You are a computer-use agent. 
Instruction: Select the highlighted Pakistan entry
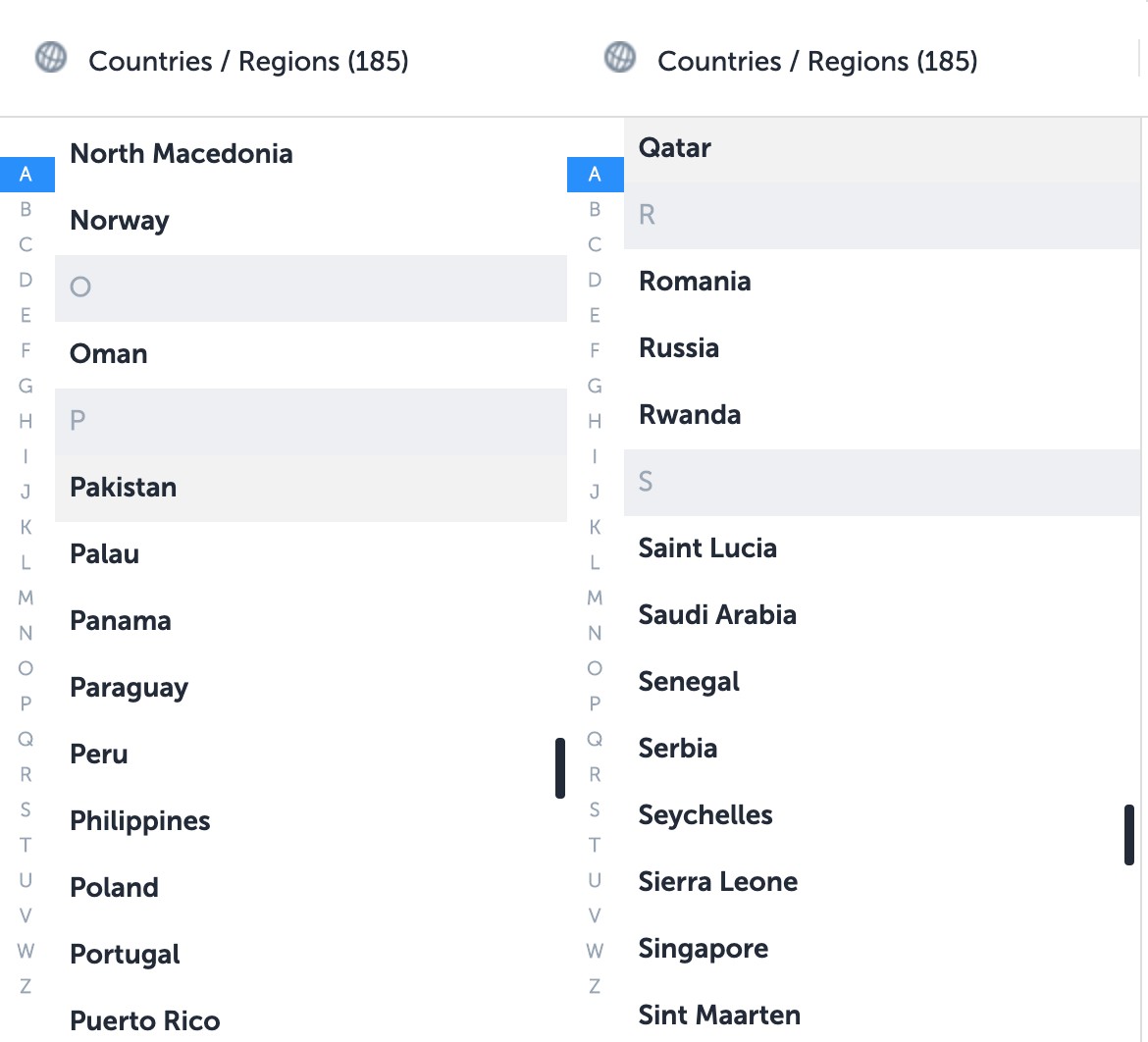[x=123, y=487]
